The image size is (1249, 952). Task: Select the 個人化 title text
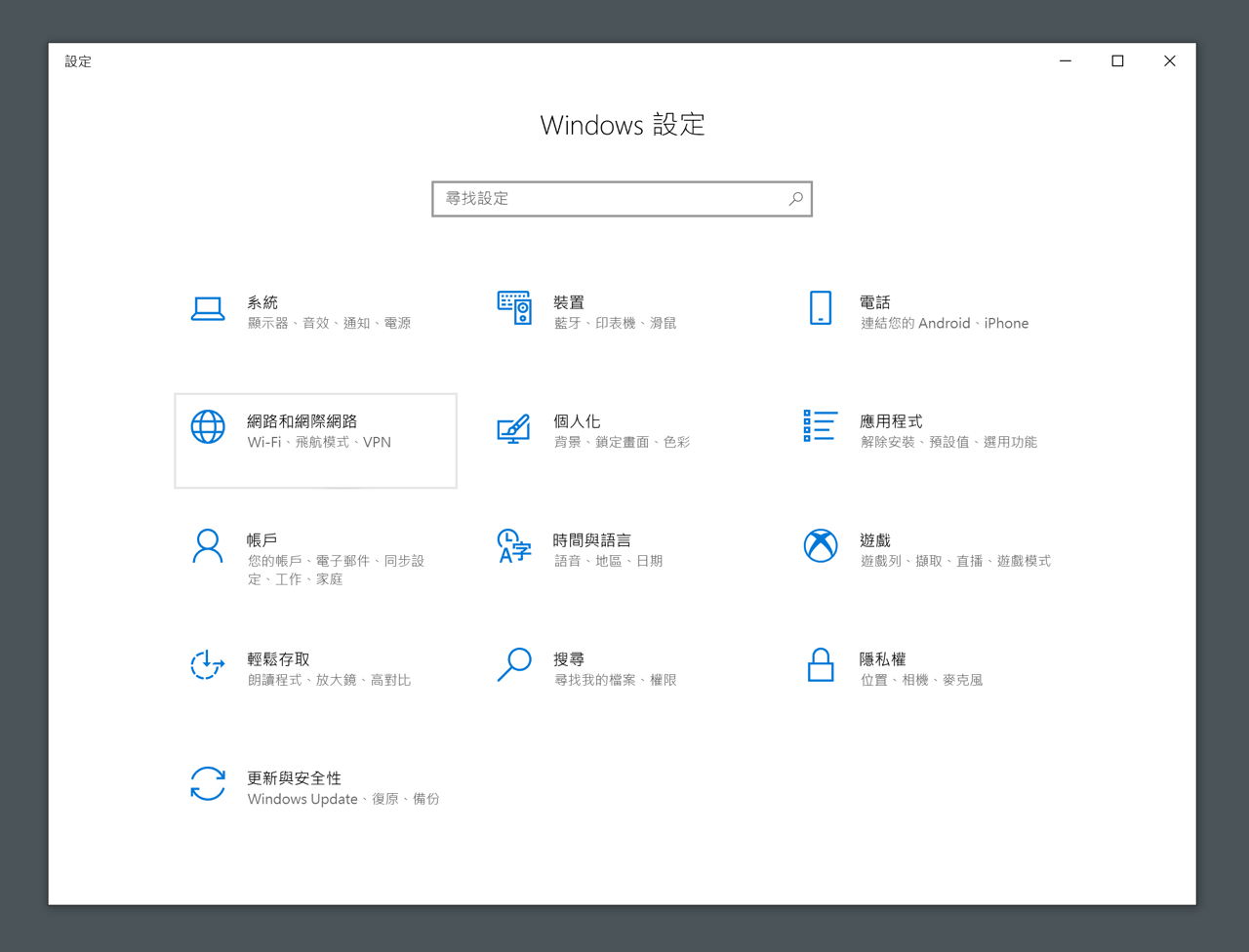[577, 421]
